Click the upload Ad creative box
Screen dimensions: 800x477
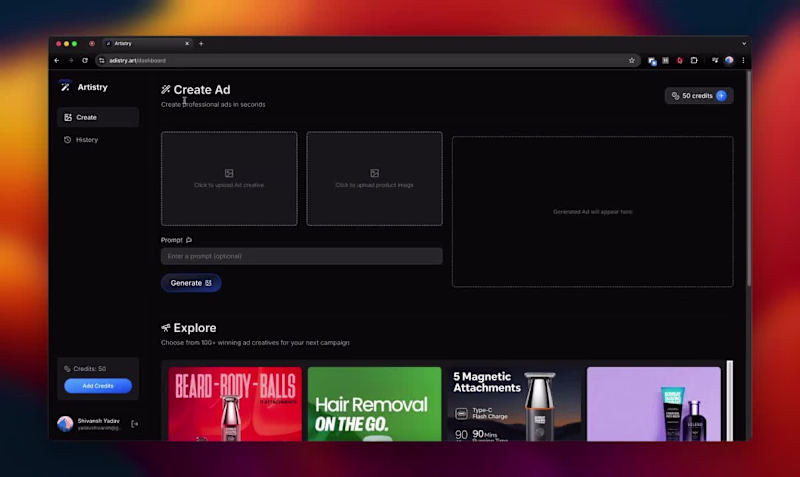229,179
